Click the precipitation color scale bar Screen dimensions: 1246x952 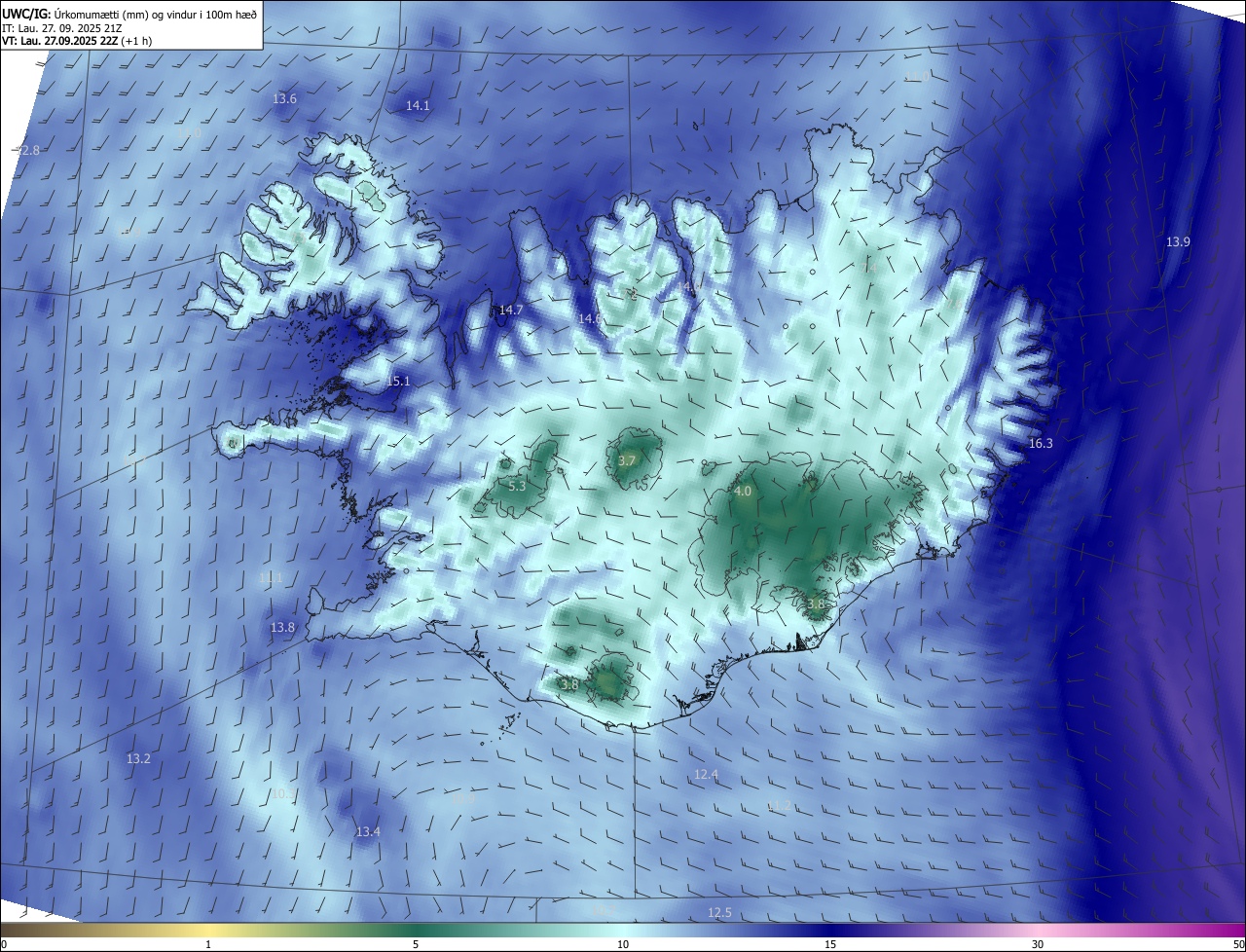coord(623,930)
